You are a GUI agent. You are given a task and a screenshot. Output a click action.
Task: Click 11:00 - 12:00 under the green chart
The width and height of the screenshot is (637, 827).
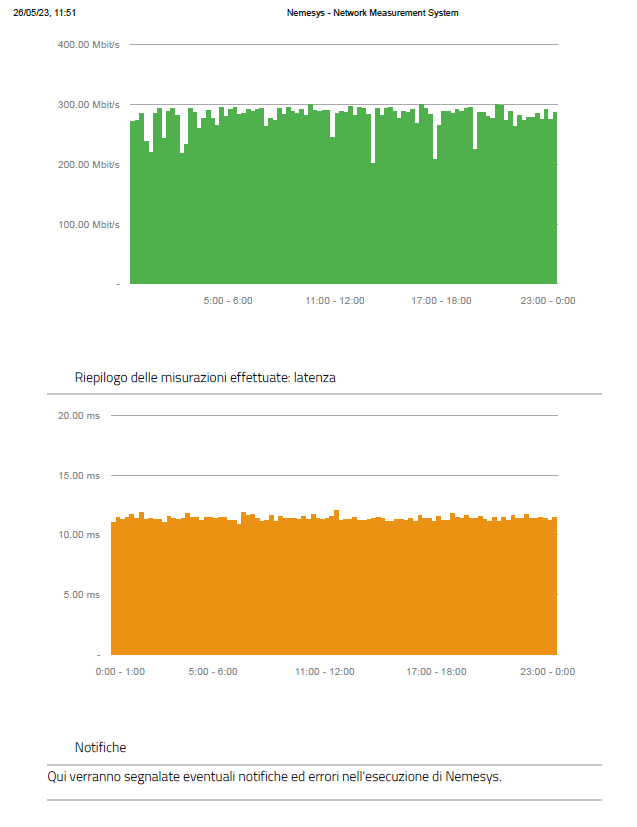point(335,301)
